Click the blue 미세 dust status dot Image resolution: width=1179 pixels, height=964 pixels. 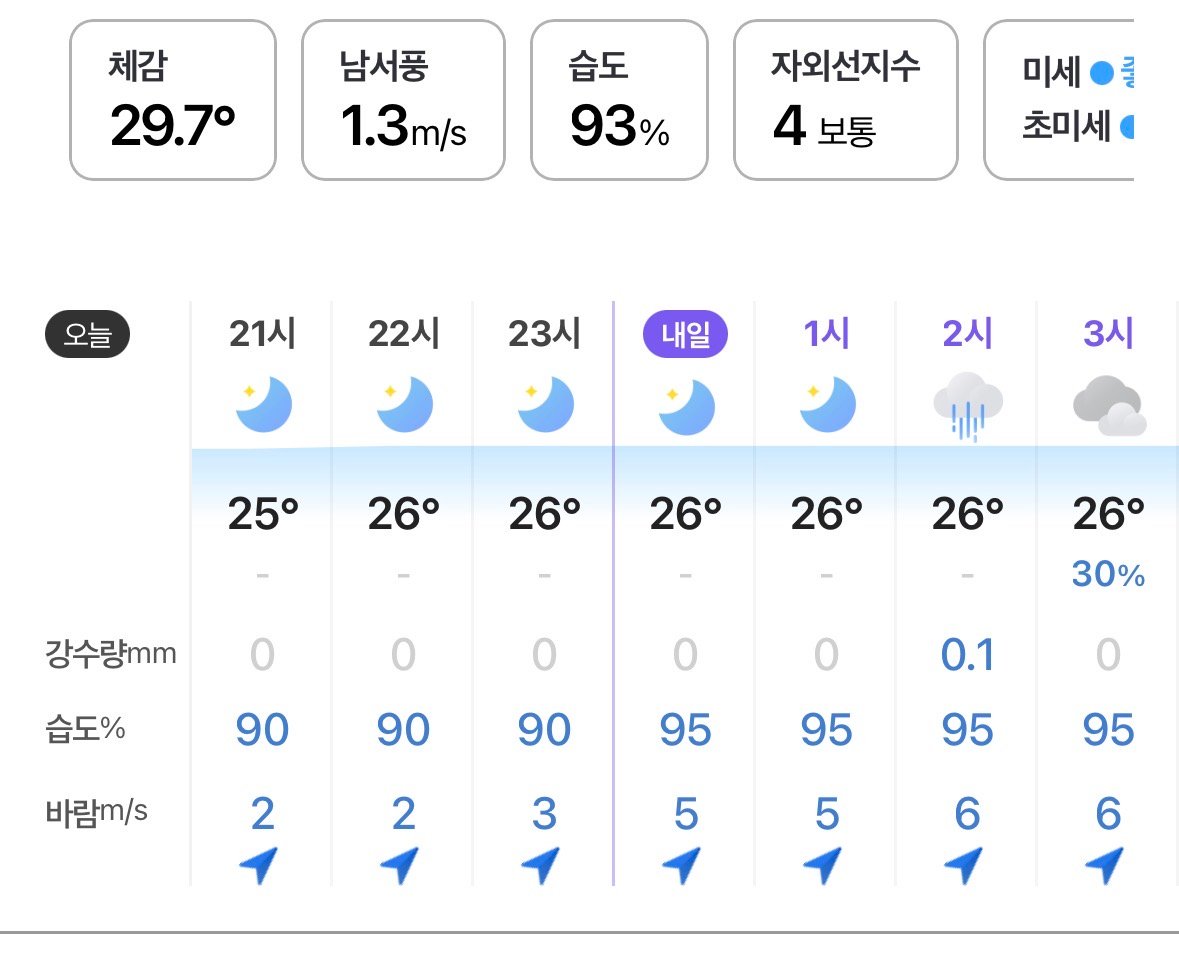pos(1102,73)
